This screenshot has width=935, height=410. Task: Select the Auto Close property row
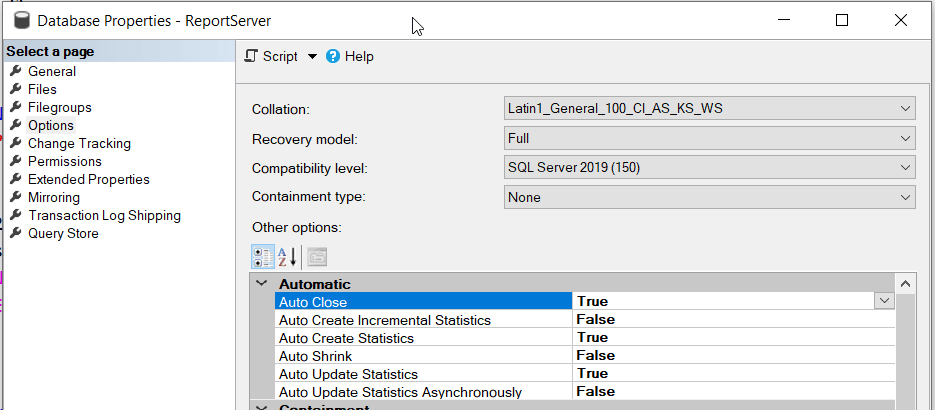[584, 302]
